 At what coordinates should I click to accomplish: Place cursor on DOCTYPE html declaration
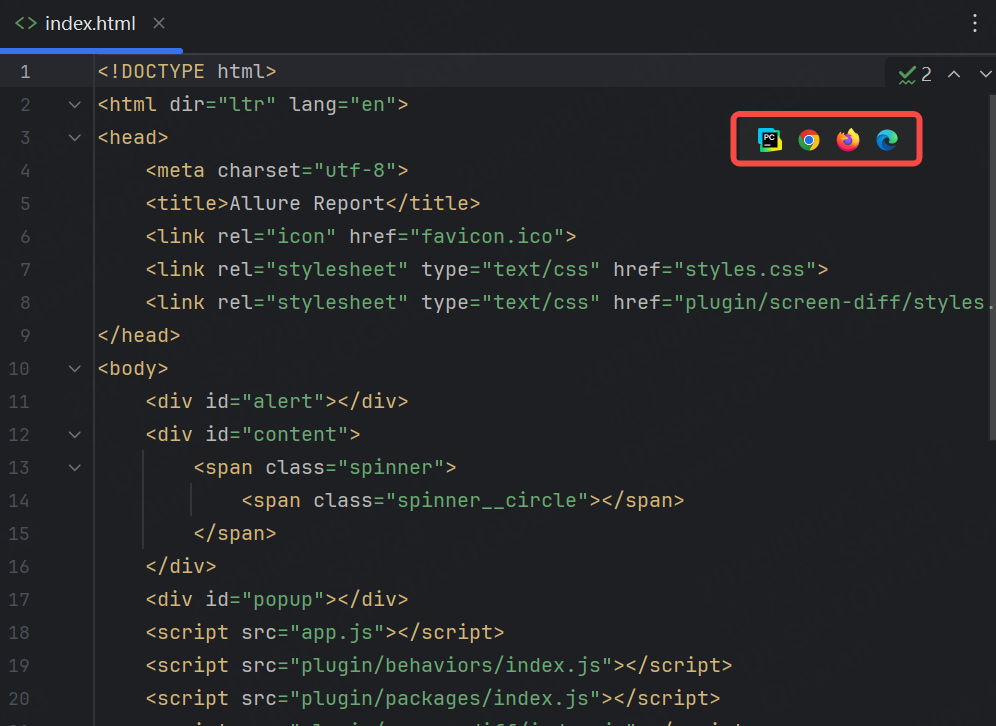[x=187, y=72]
